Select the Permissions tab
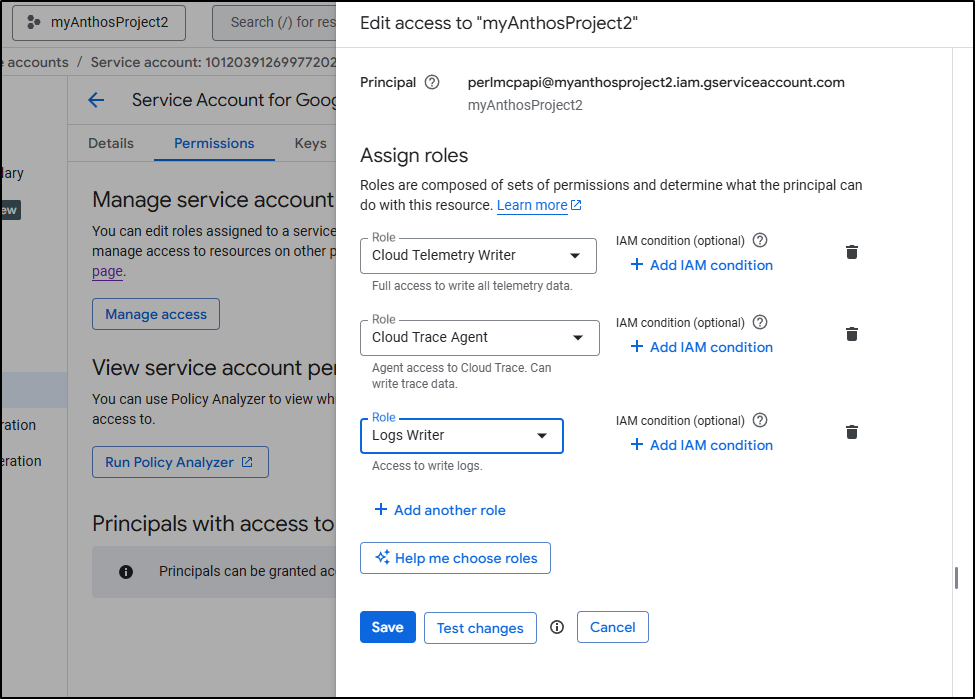This screenshot has width=975, height=699. pyautogui.click(x=214, y=143)
